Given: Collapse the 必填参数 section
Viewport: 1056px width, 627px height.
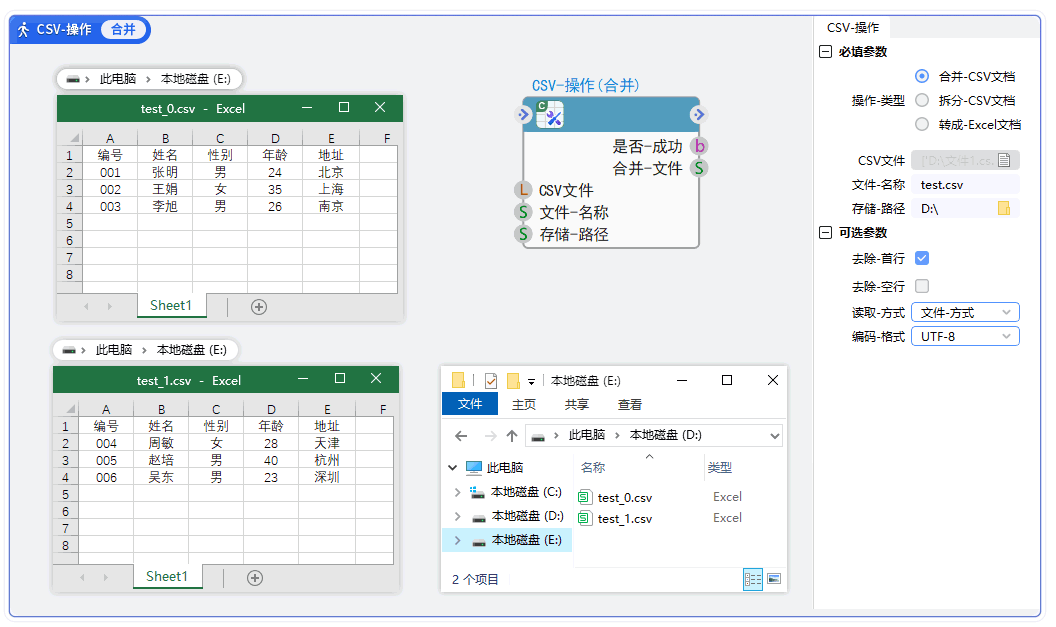Looking at the screenshot, I should [825, 52].
